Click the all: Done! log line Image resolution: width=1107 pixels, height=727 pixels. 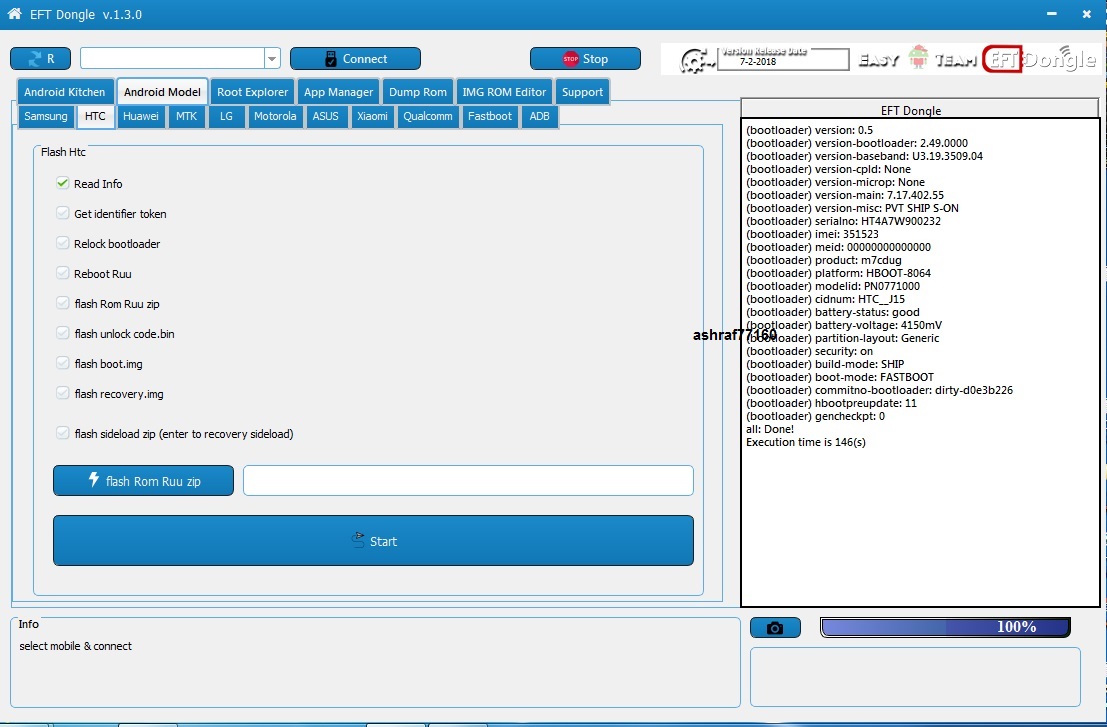tap(770, 429)
